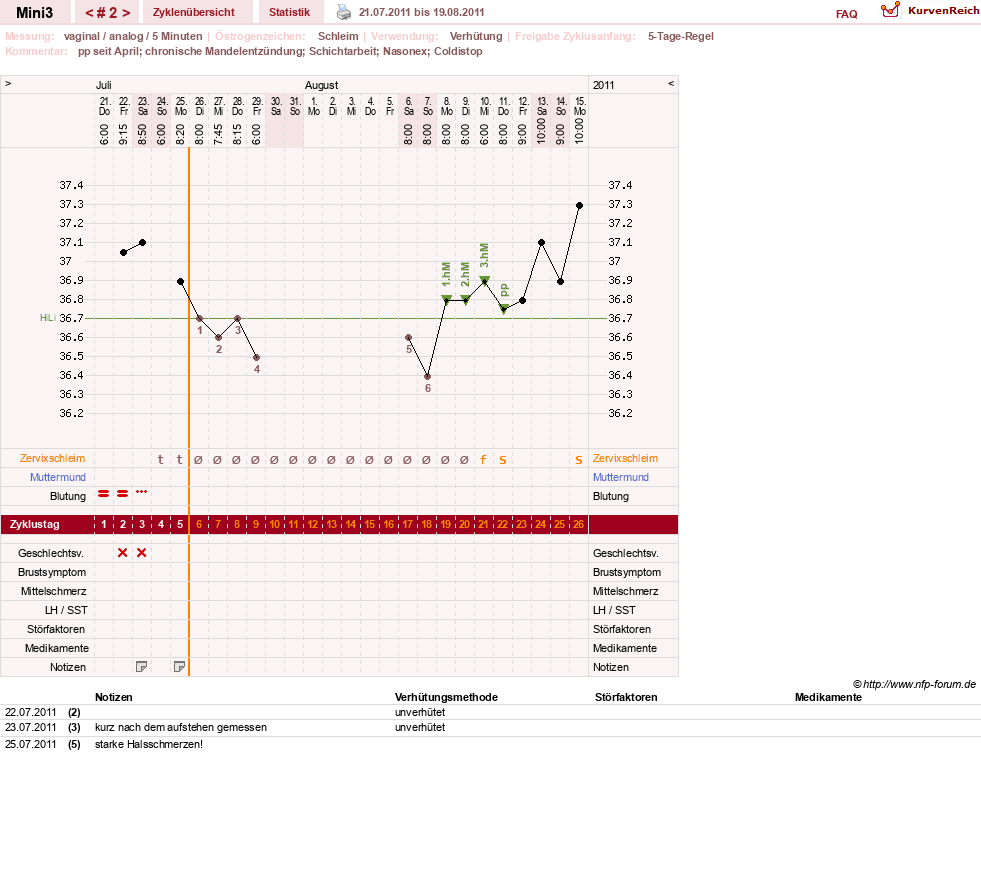Click the 2.hM green triangle marker

(465, 298)
